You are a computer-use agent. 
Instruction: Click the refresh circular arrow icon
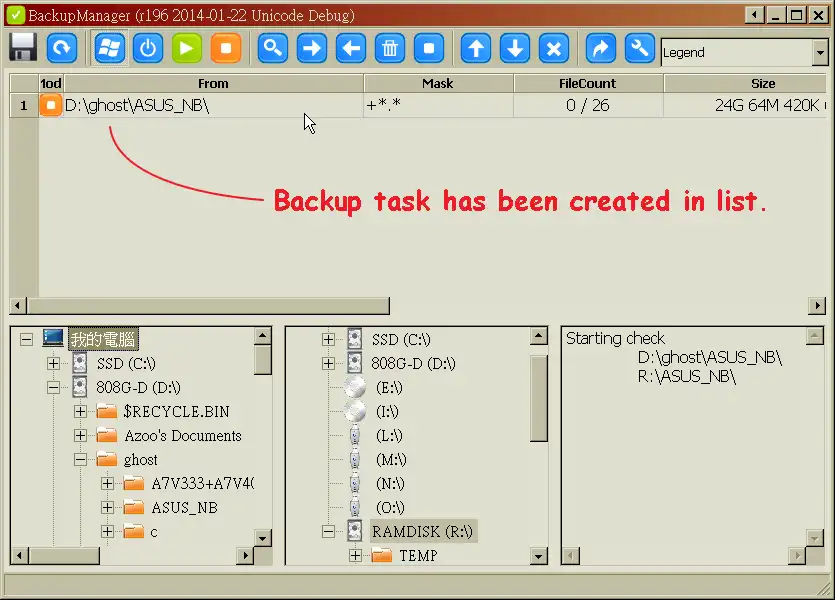click(62, 48)
